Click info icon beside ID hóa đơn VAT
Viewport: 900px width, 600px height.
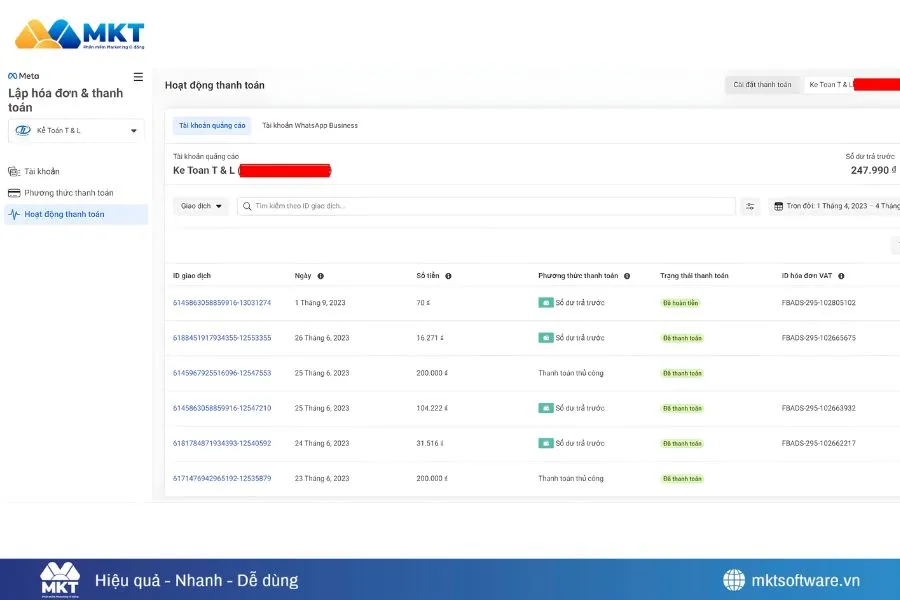[841, 276]
